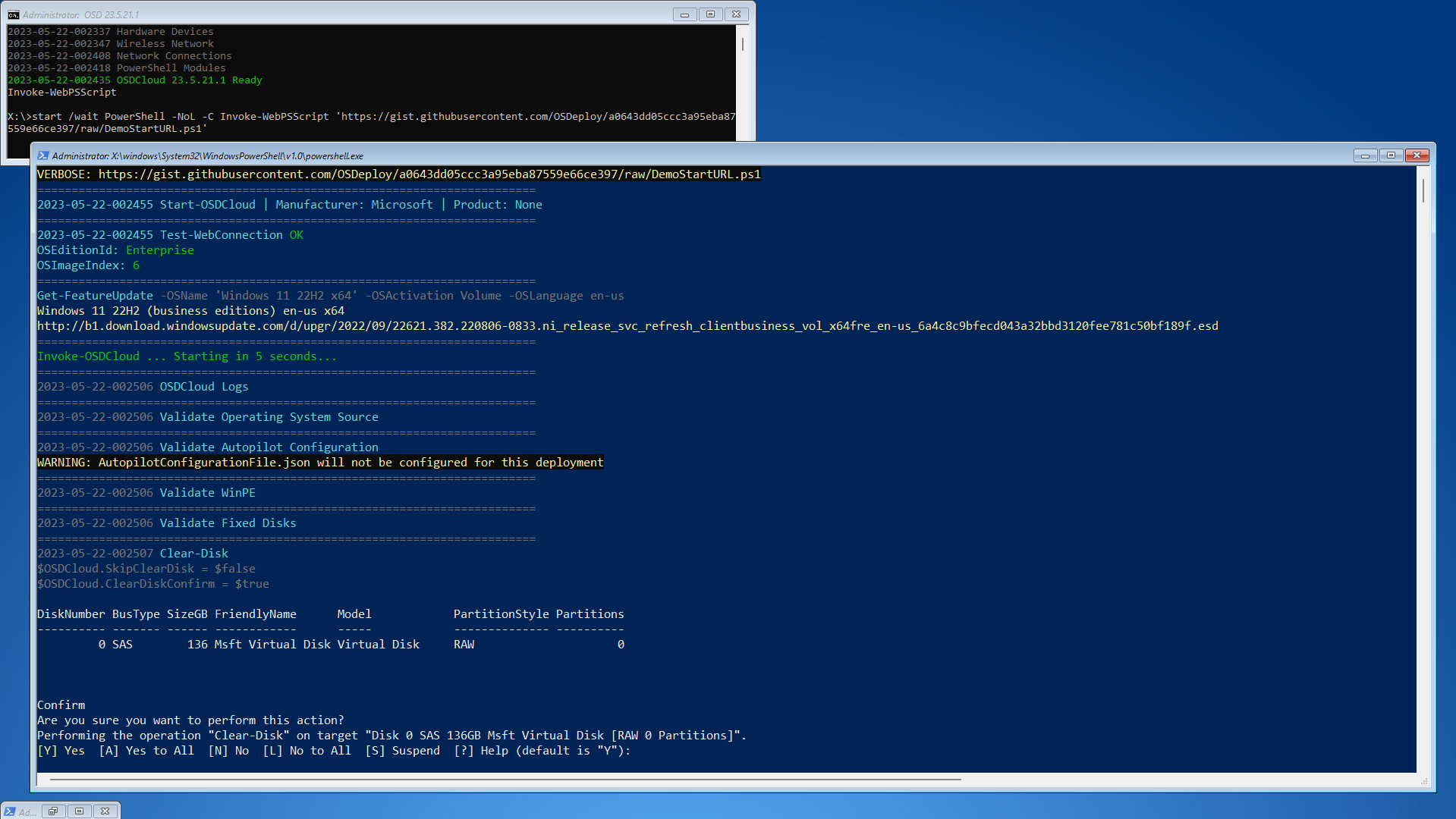
Task: Click the PowerShell window vertical scrollbar thumb
Action: [1423, 190]
